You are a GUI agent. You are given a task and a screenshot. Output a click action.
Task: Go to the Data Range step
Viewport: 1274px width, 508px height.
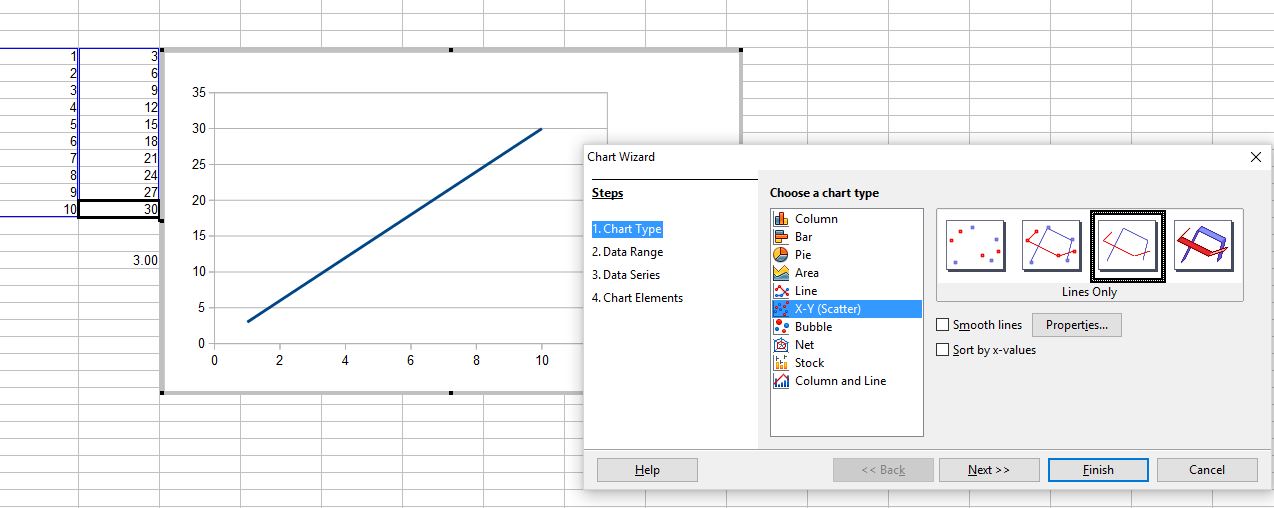pyautogui.click(x=632, y=252)
